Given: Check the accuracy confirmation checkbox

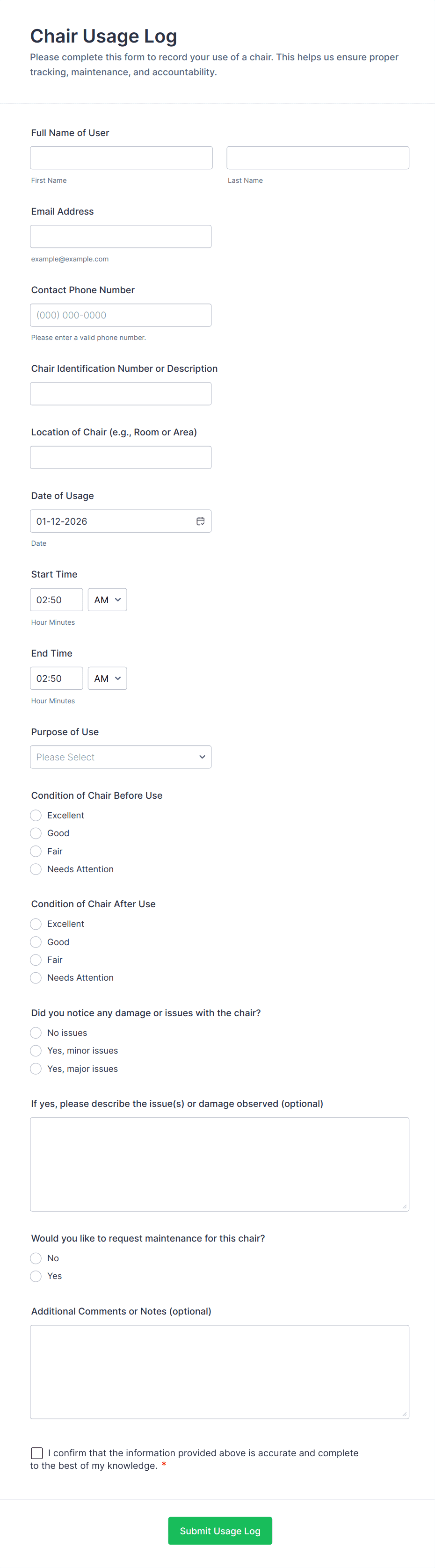Looking at the screenshot, I should click(x=37, y=1453).
